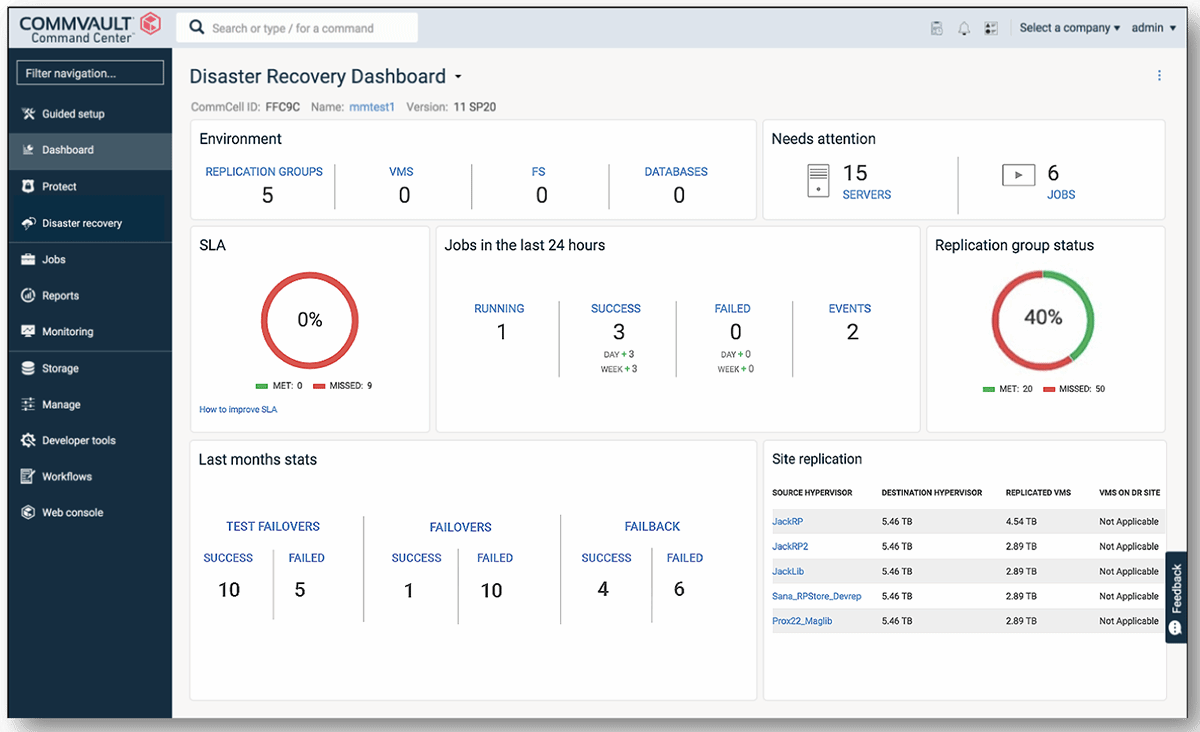Click inside the command search field
This screenshot has height=732, width=1200.
coord(297,27)
